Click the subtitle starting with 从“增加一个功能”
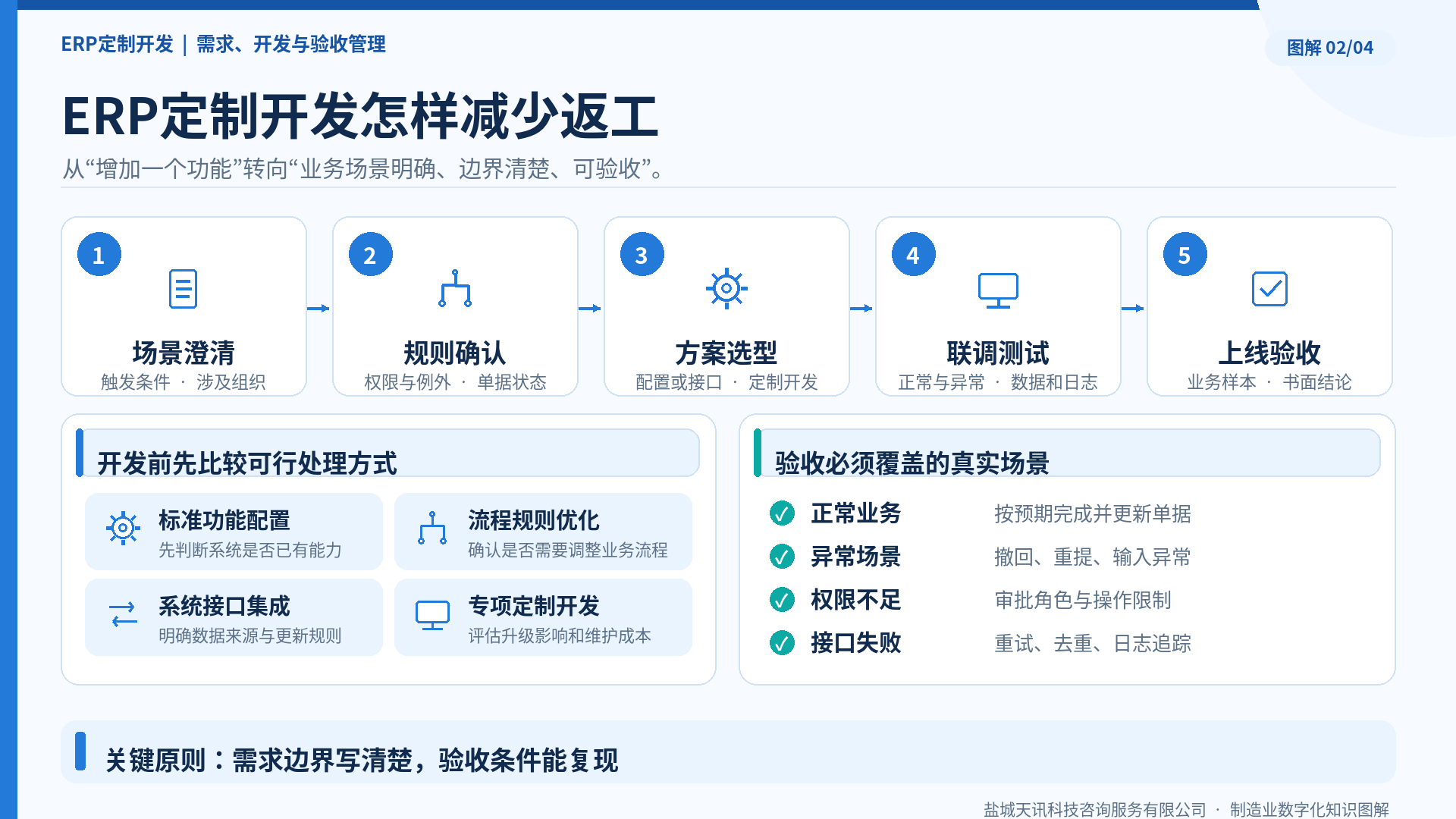 click(x=365, y=168)
